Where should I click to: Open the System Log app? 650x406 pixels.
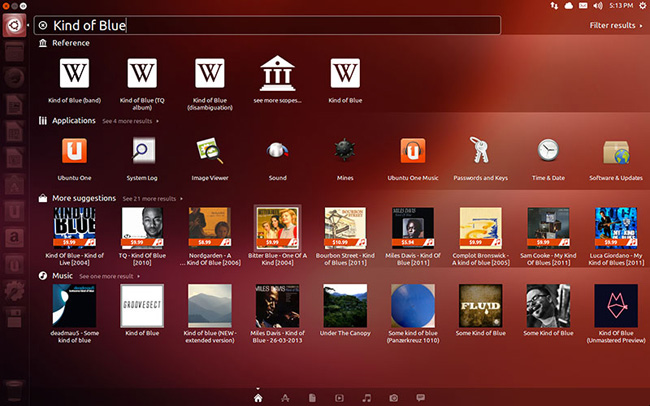tap(142, 151)
